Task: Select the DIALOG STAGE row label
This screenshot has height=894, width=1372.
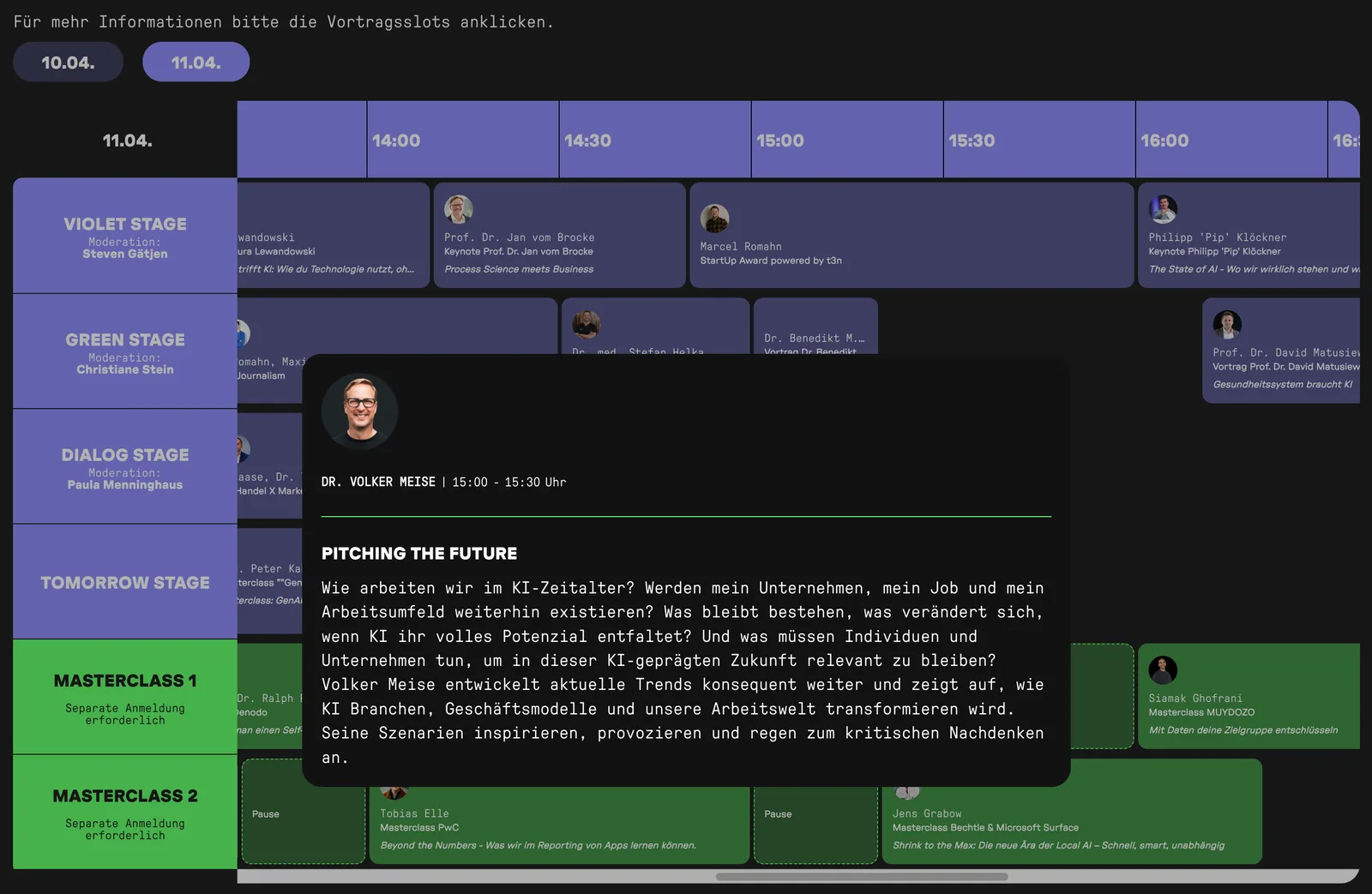Action: [125, 466]
